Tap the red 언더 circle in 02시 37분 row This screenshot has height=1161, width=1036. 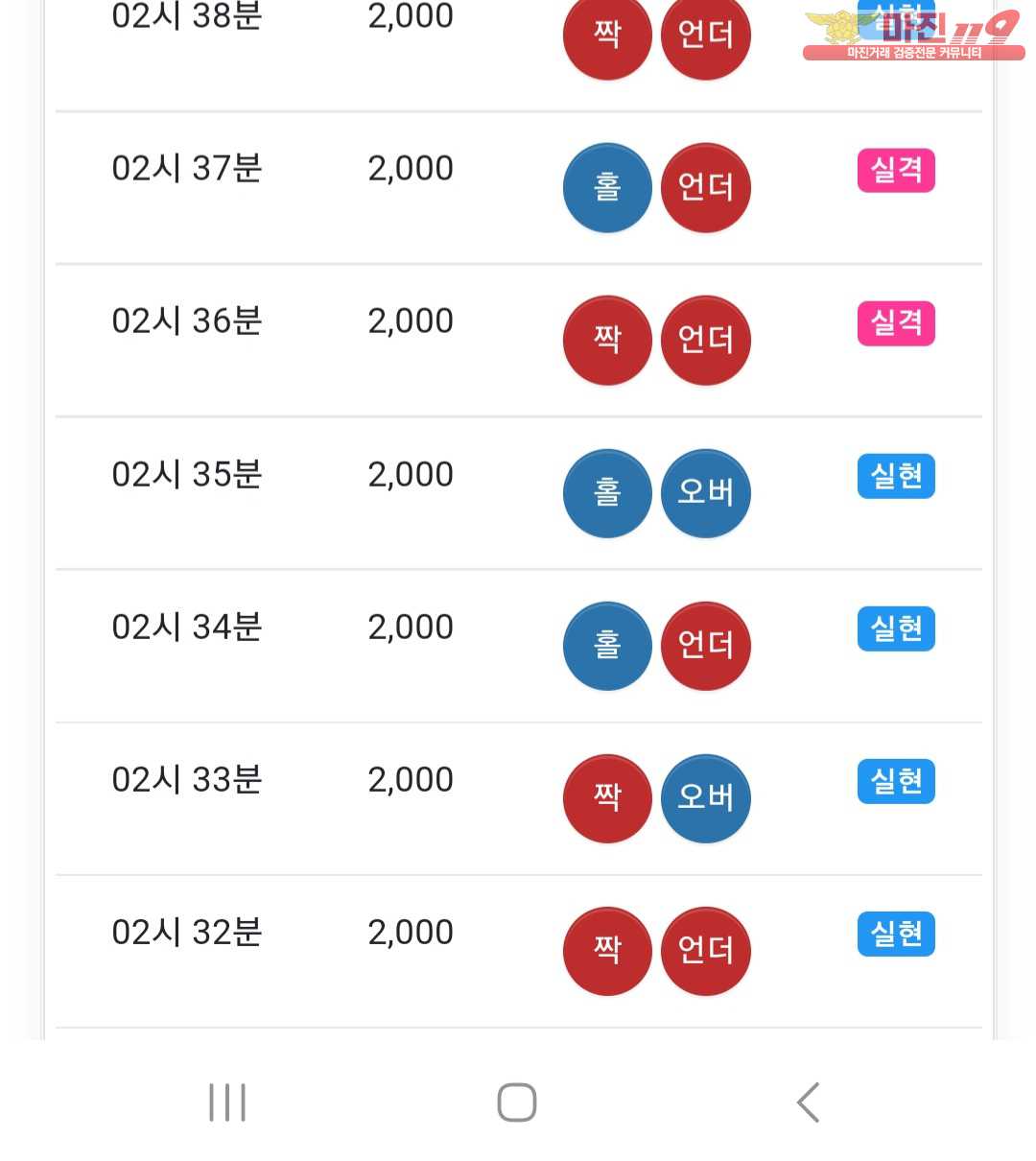[706, 188]
